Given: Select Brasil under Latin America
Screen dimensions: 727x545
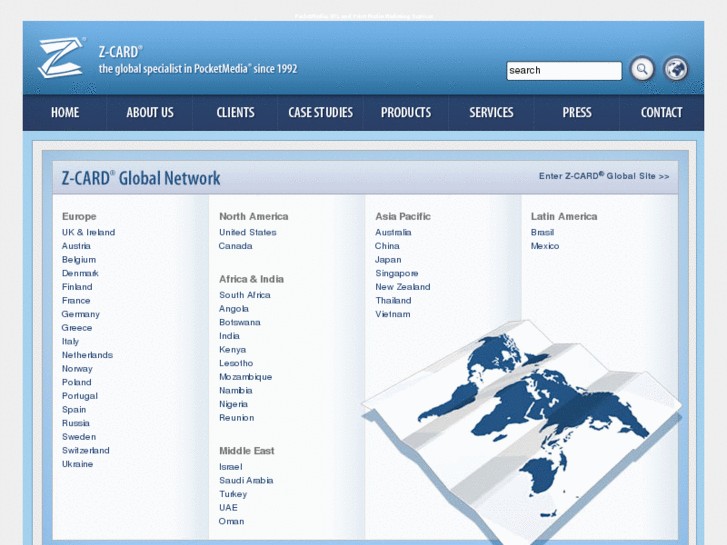Looking at the screenshot, I should coord(542,232).
